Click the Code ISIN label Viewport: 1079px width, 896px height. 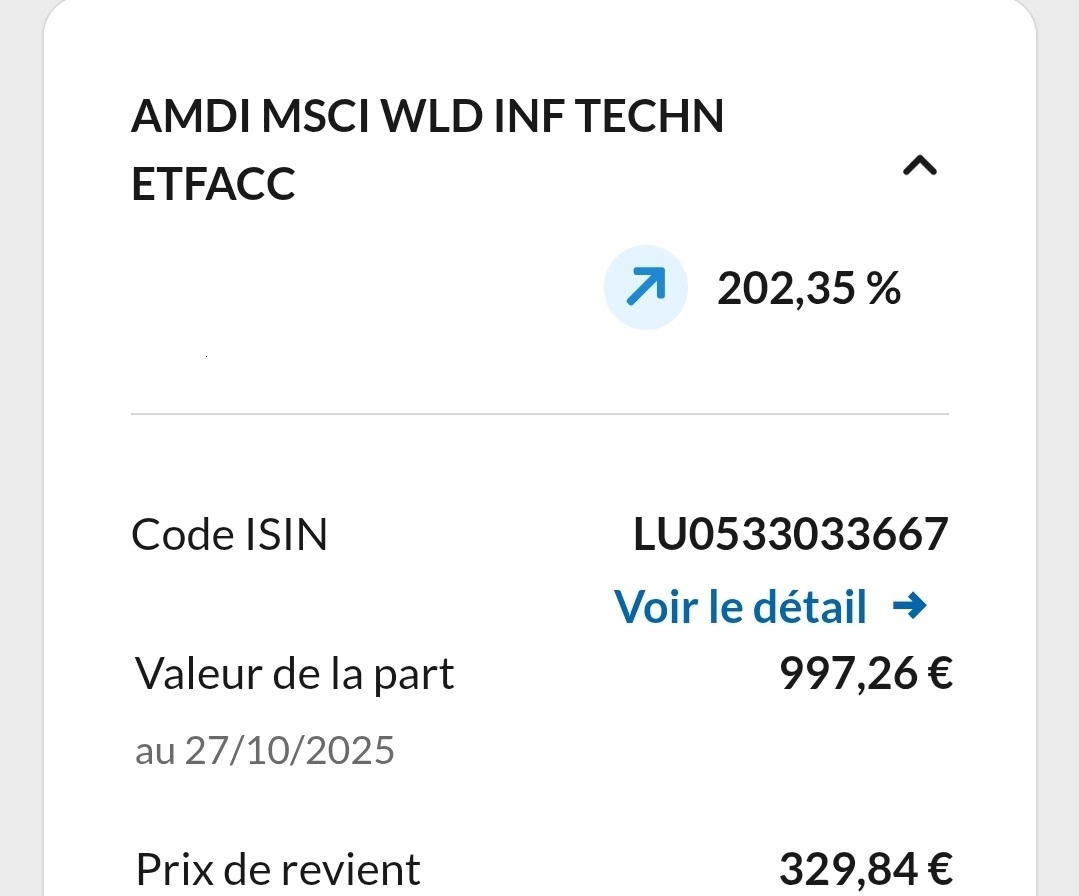[x=229, y=535]
